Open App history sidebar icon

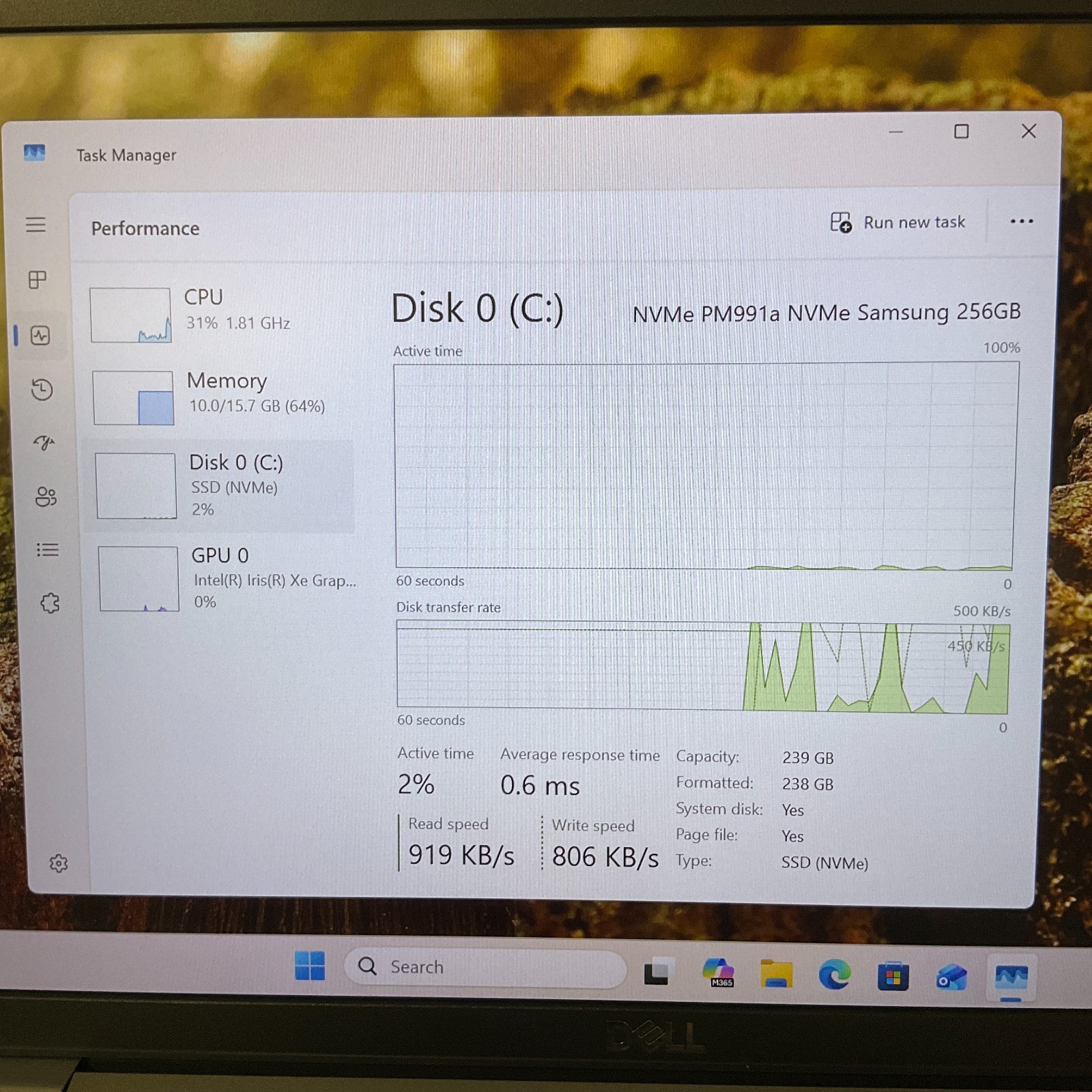click(x=42, y=389)
